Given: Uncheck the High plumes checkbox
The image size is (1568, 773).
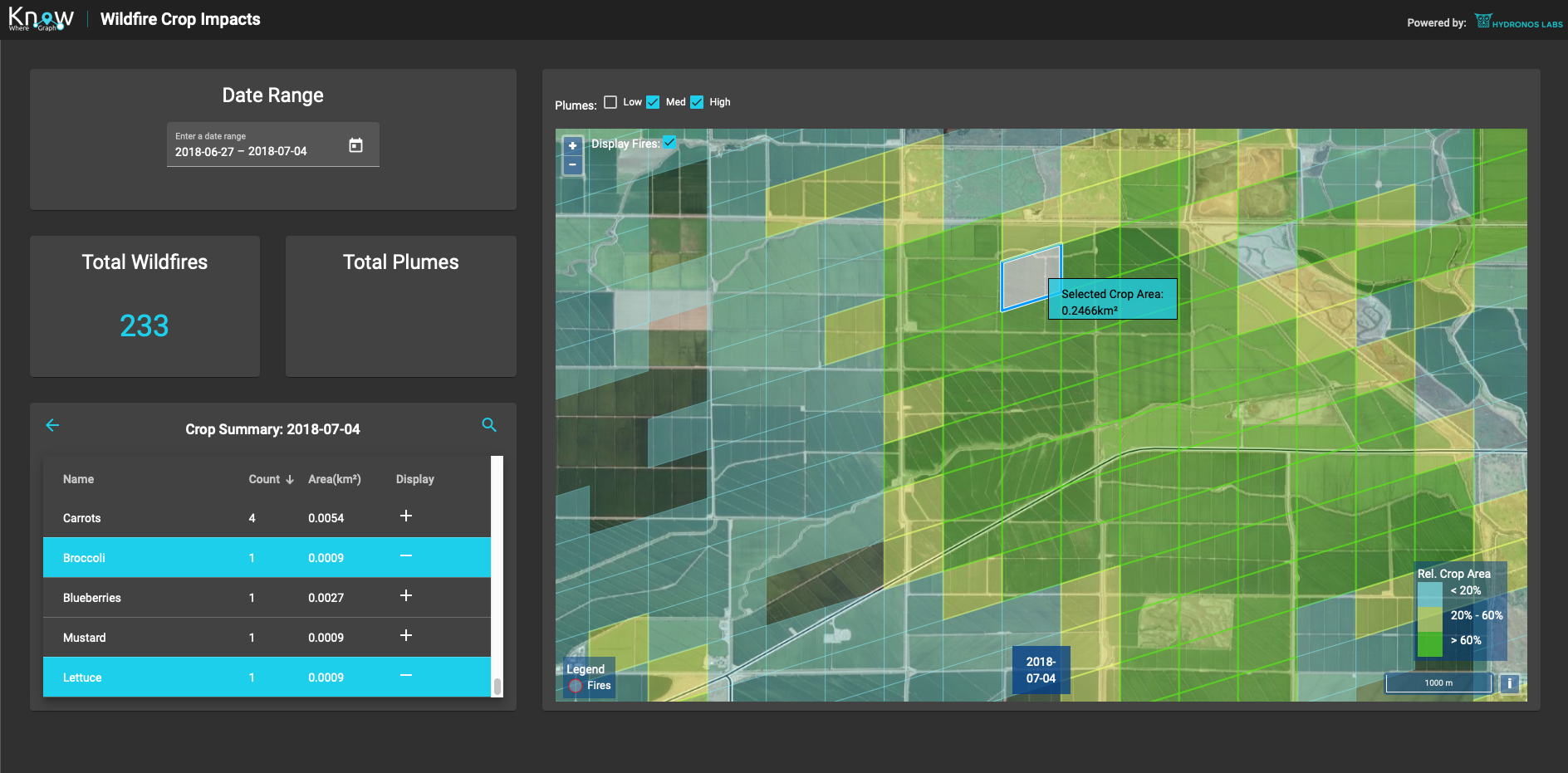Looking at the screenshot, I should pos(697,102).
